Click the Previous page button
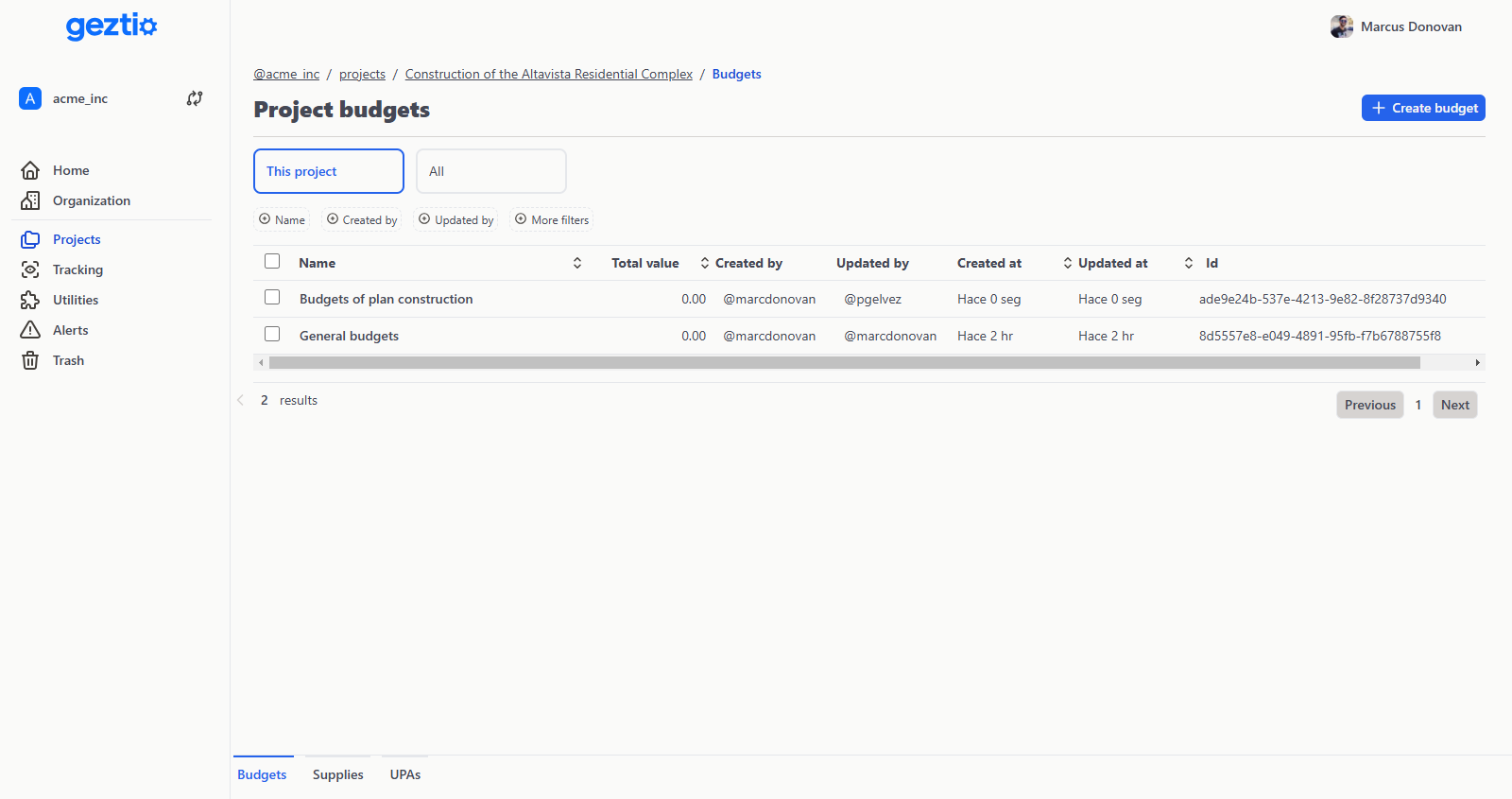This screenshot has width=1512, height=799. click(1370, 405)
